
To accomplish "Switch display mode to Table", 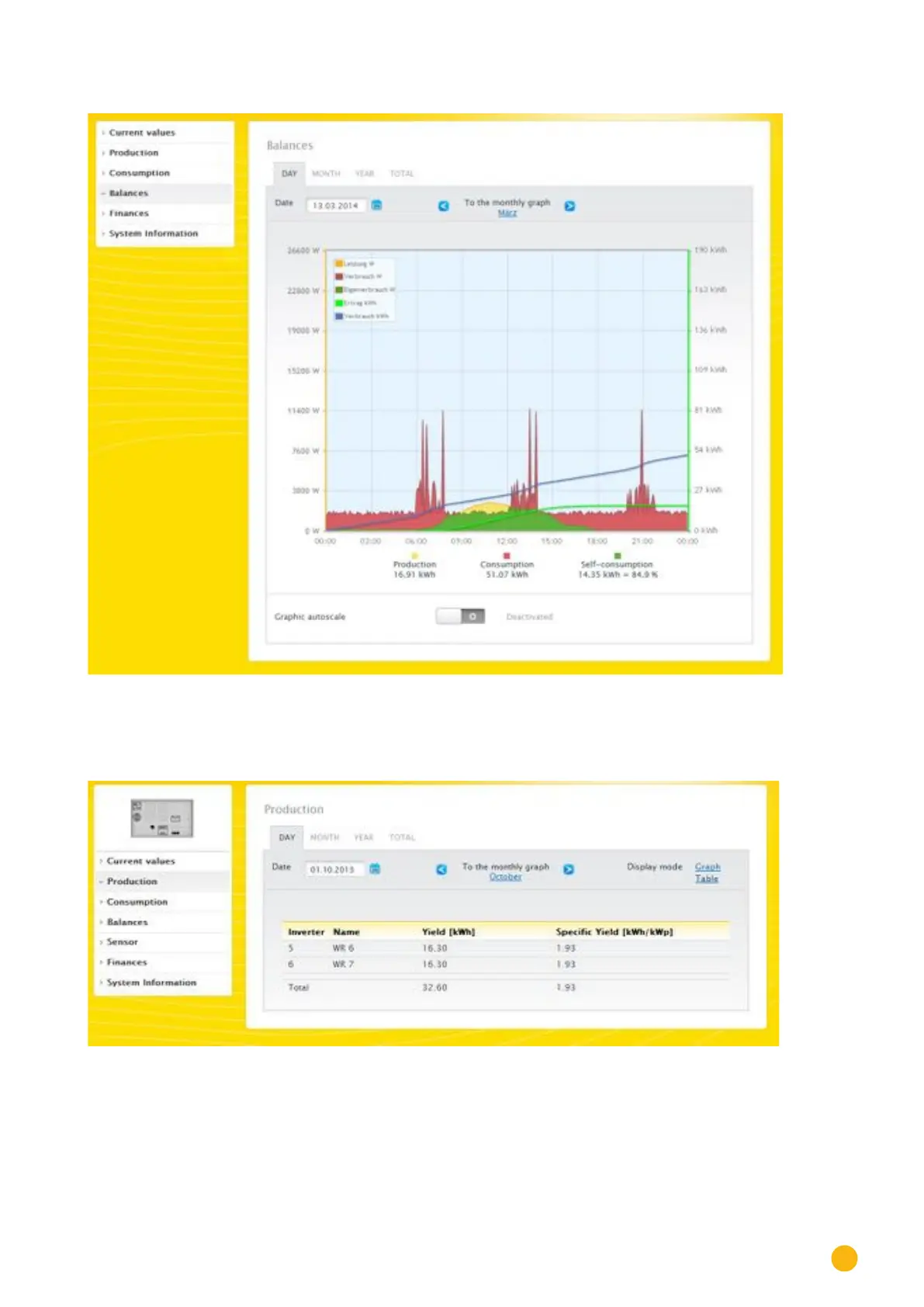I will pyautogui.click(x=706, y=879).
